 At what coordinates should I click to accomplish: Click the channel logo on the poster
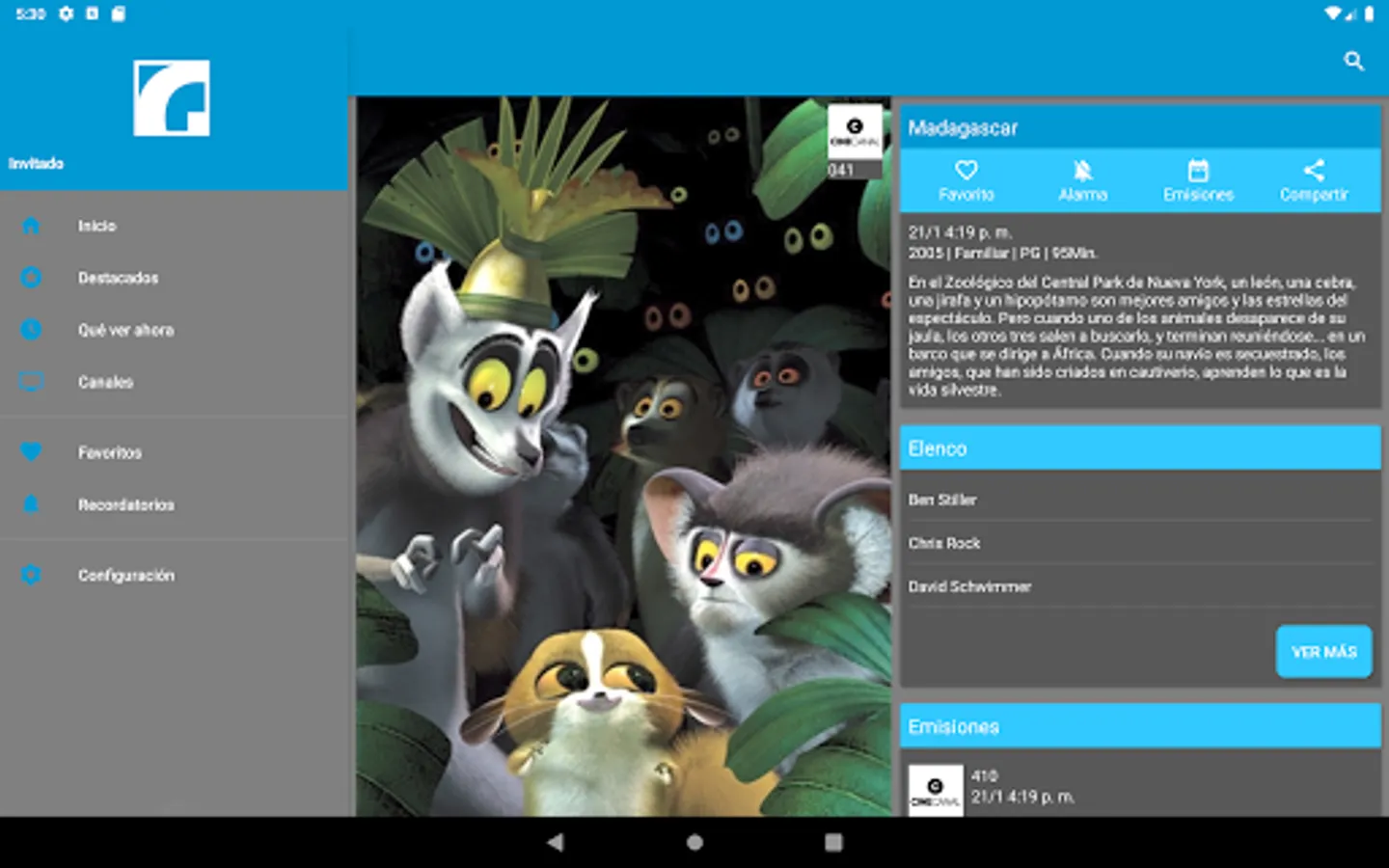pyautogui.click(x=855, y=131)
